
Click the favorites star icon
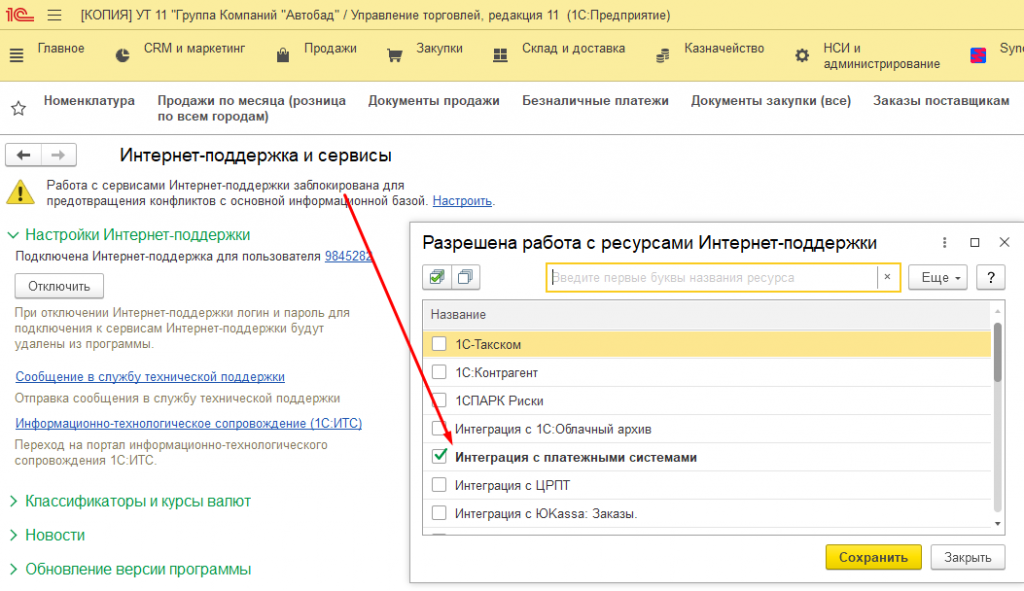tap(18, 108)
